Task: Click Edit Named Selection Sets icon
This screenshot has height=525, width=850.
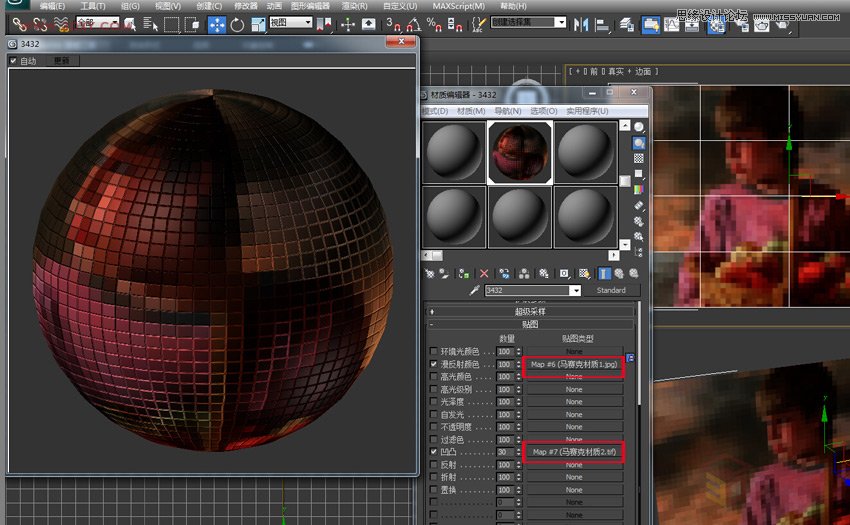Action: 479,24
